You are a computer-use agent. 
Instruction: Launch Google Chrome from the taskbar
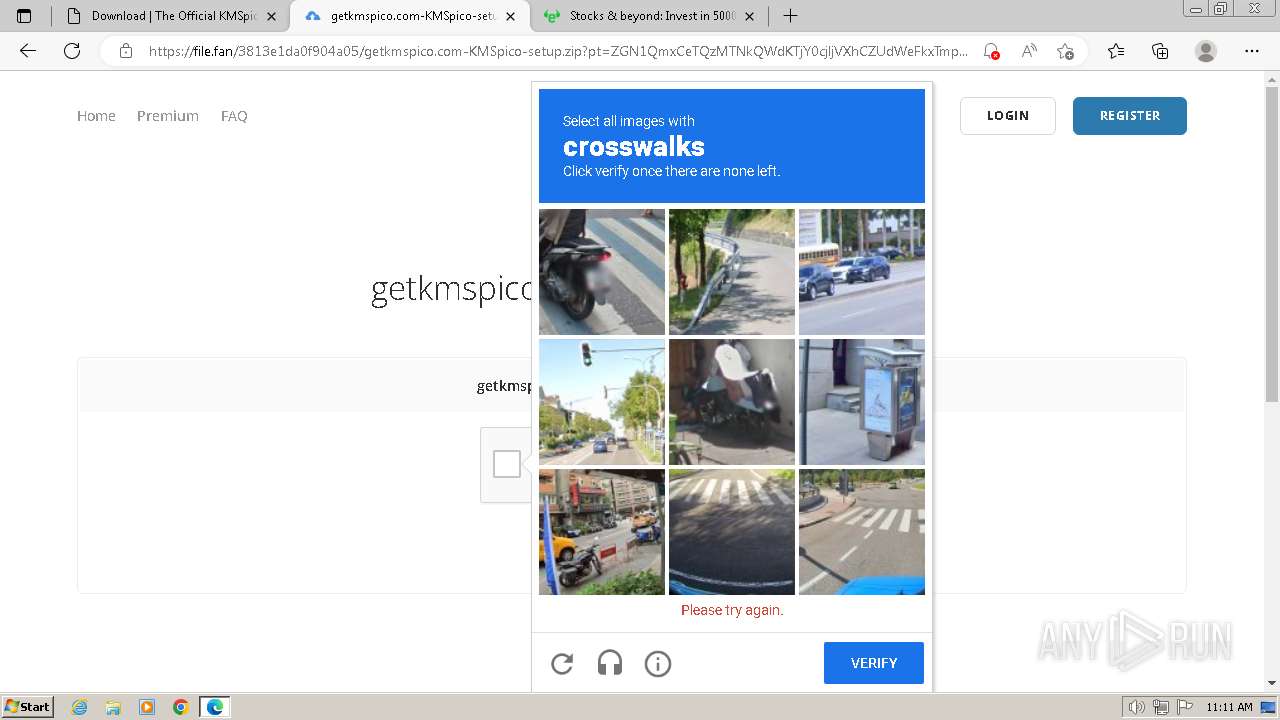[x=181, y=707]
